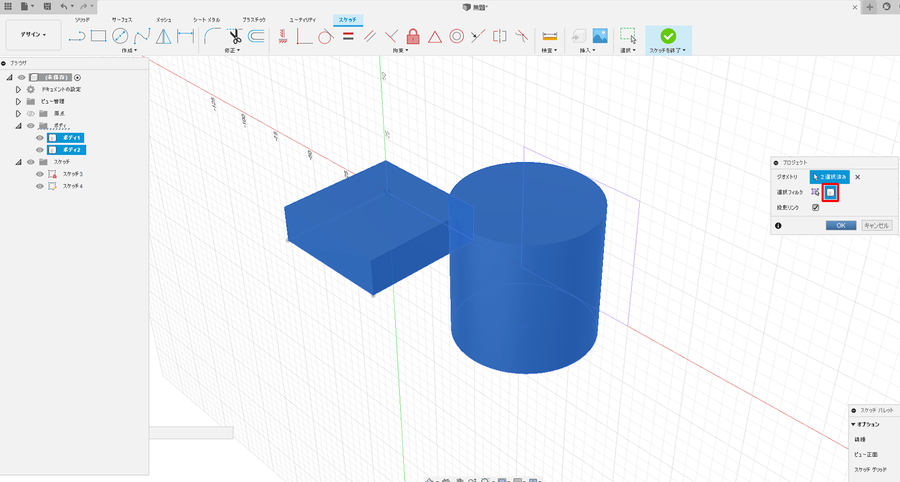This screenshot has height=482, width=900.
Task: Apply the Collinear constraint
Action: [478, 36]
